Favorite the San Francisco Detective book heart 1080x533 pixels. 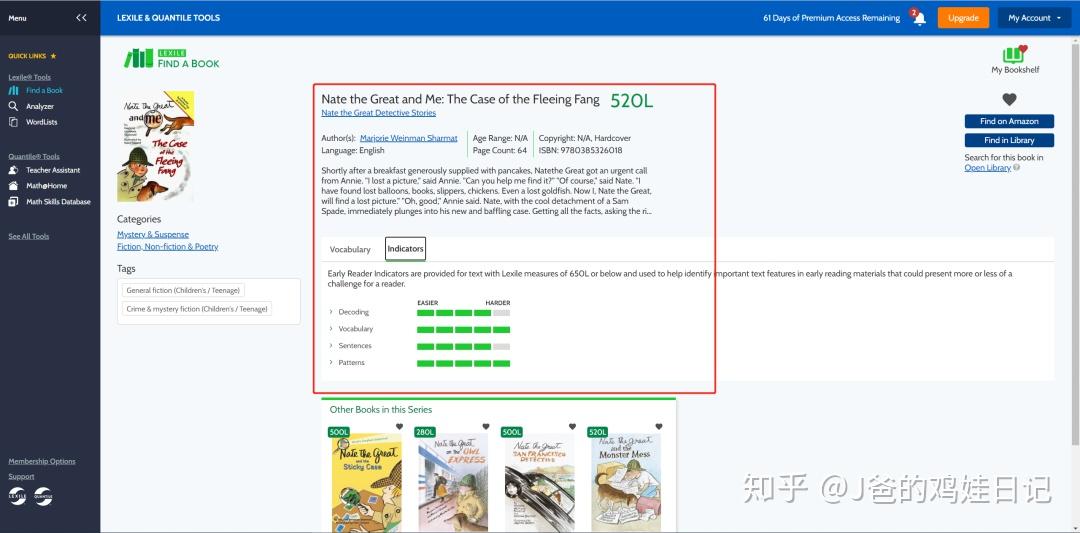tap(572, 427)
